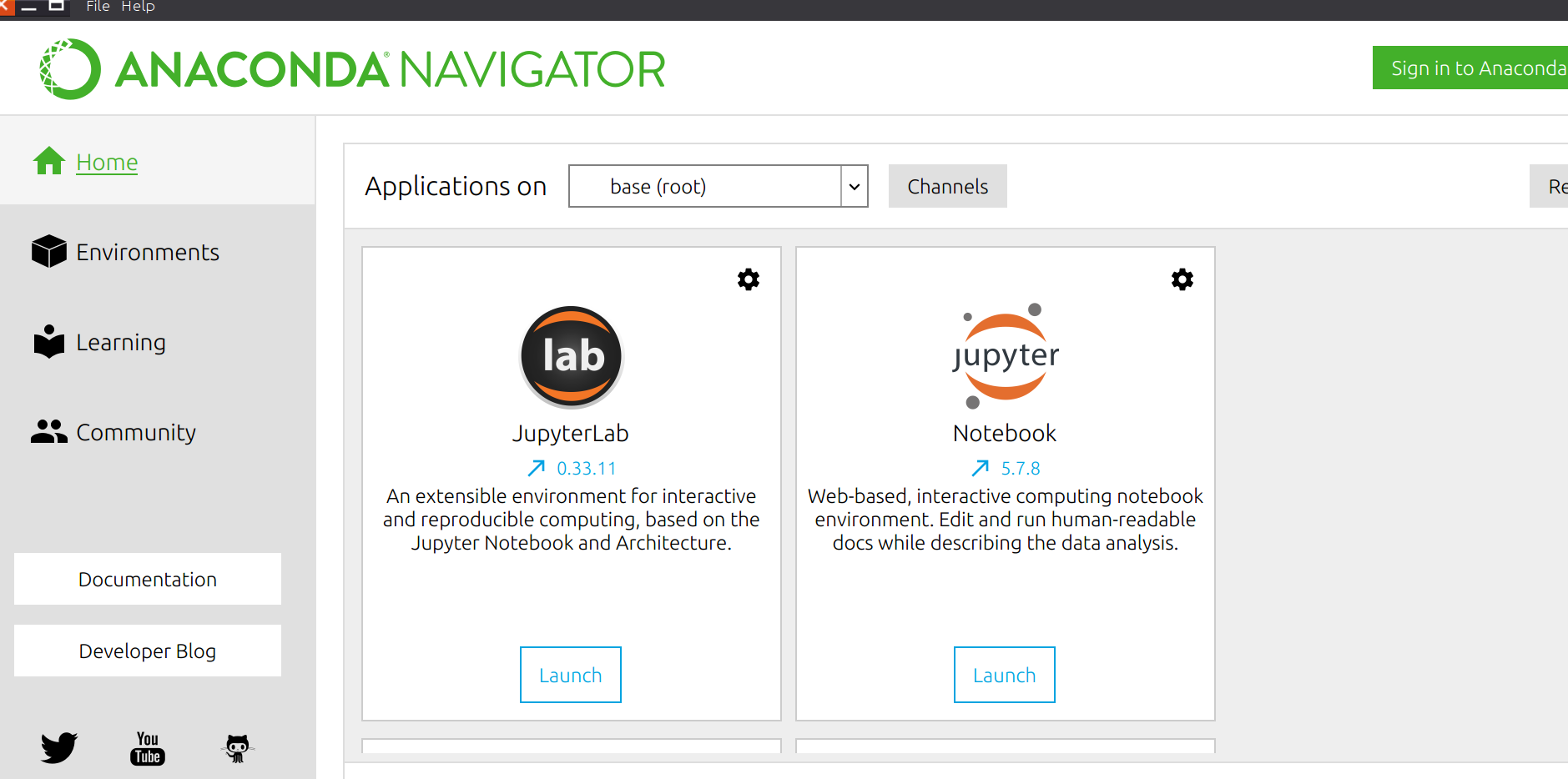Click the Community people icon

pyautogui.click(x=49, y=431)
